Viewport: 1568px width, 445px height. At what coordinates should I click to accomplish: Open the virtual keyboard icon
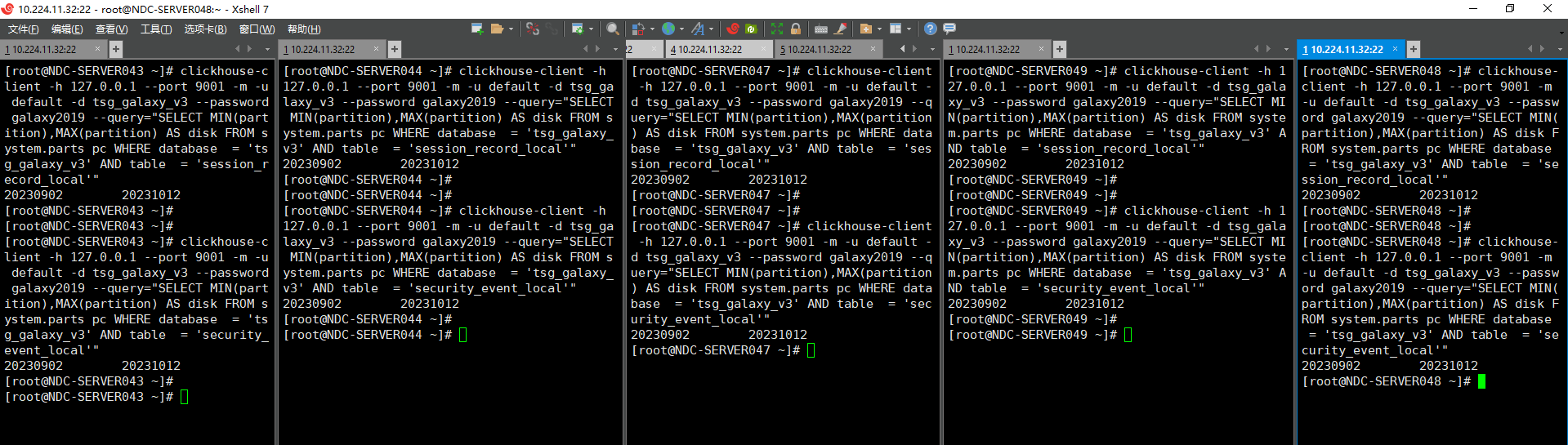tap(821, 29)
